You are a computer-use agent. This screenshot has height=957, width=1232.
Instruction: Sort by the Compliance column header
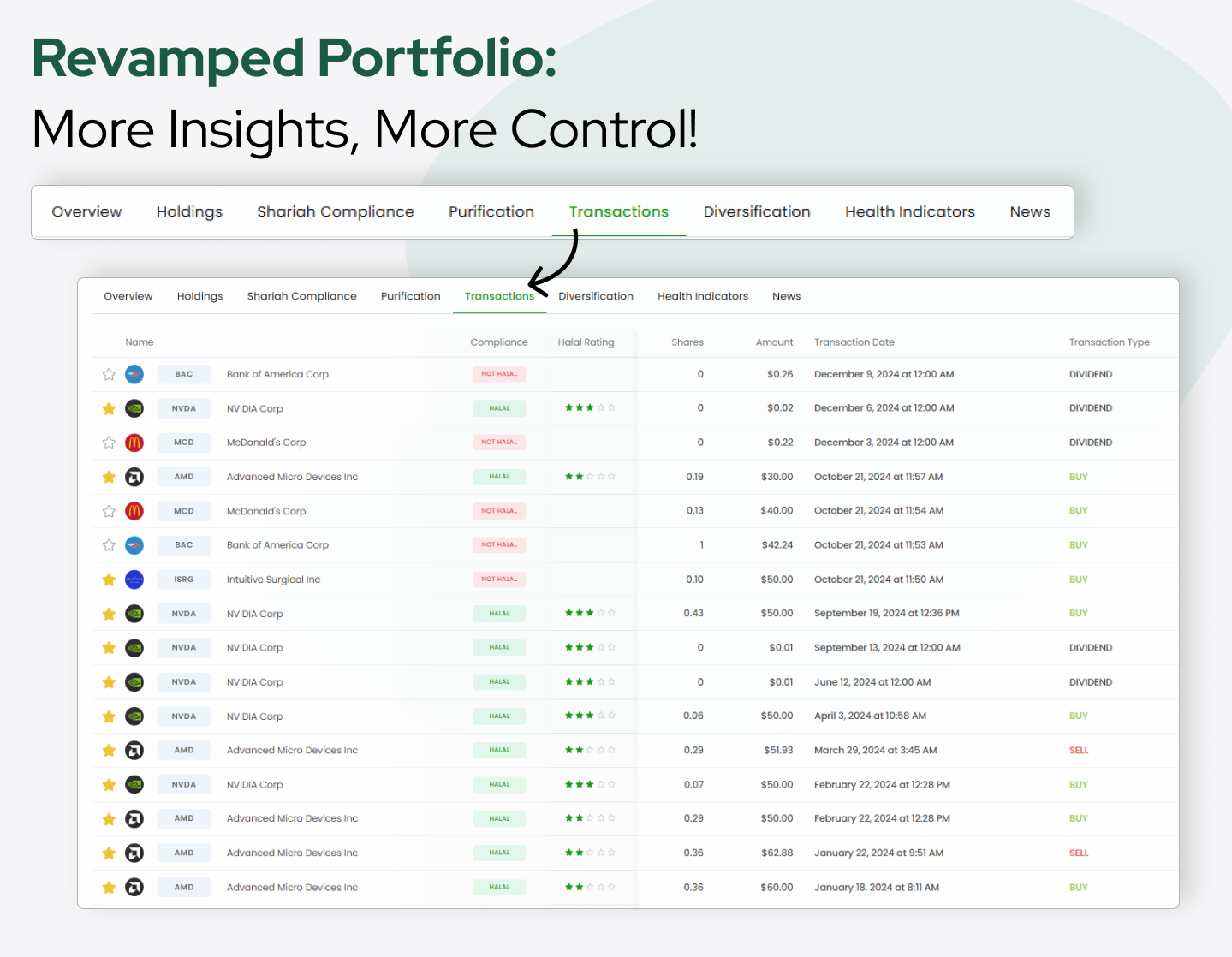(x=499, y=342)
